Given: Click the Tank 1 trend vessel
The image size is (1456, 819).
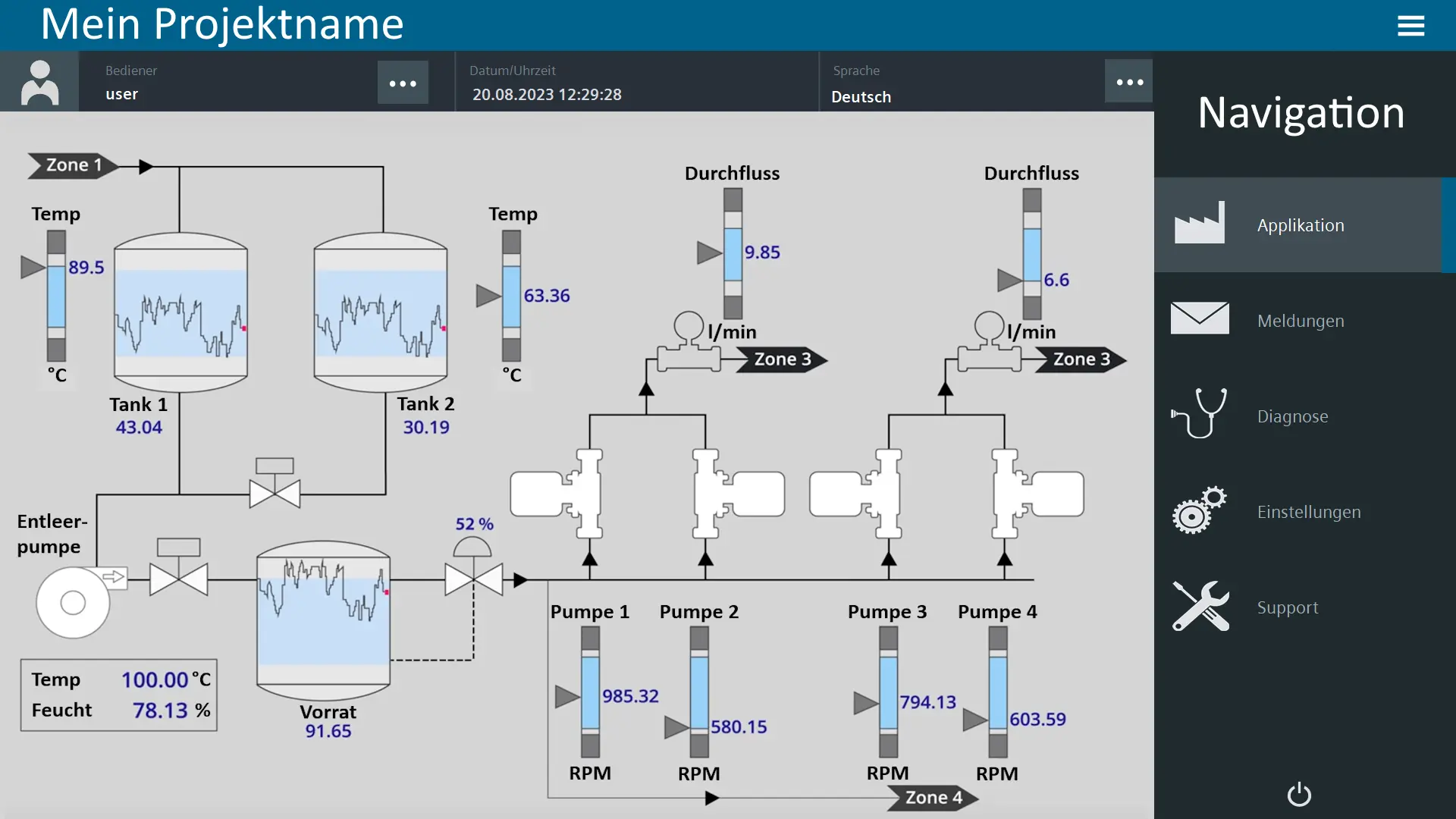Looking at the screenshot, I should pos(180,312).
